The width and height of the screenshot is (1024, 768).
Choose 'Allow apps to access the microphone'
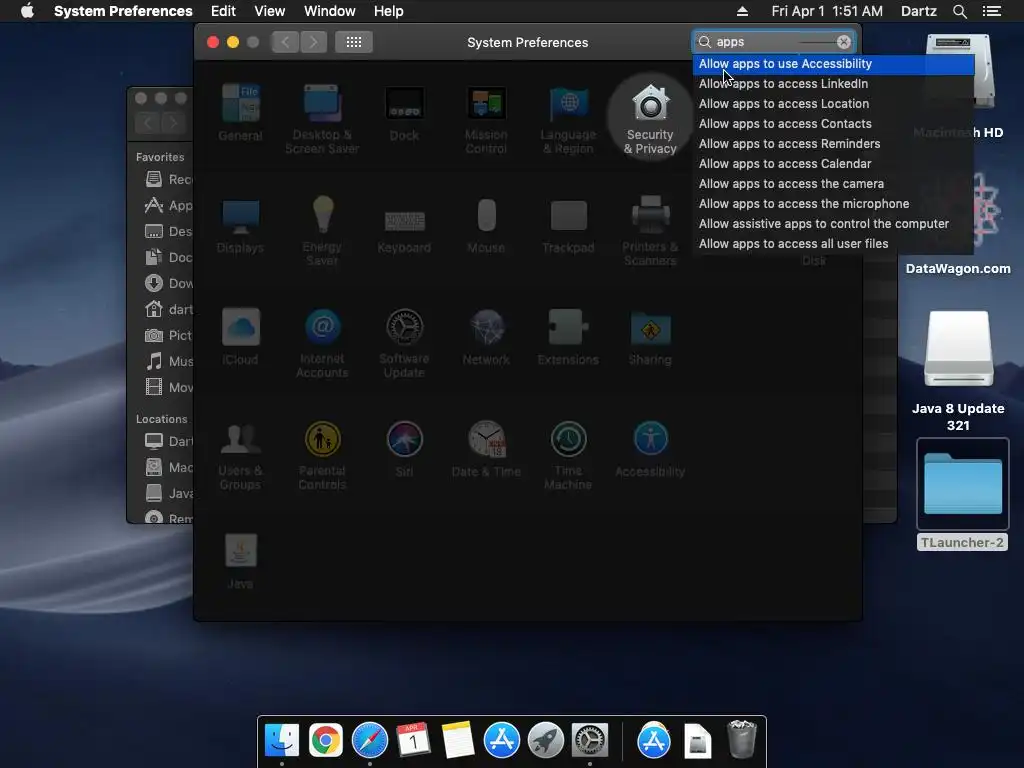833,204
